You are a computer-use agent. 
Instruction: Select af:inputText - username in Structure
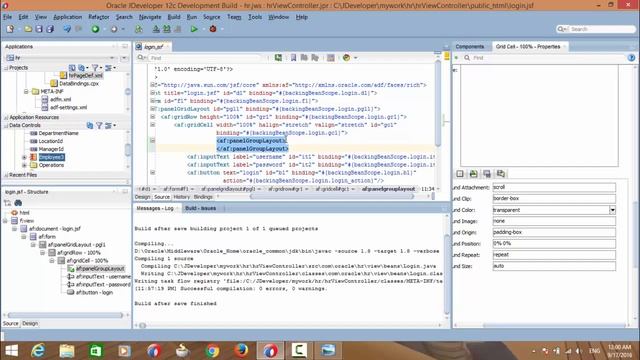[x=103, y=277]
